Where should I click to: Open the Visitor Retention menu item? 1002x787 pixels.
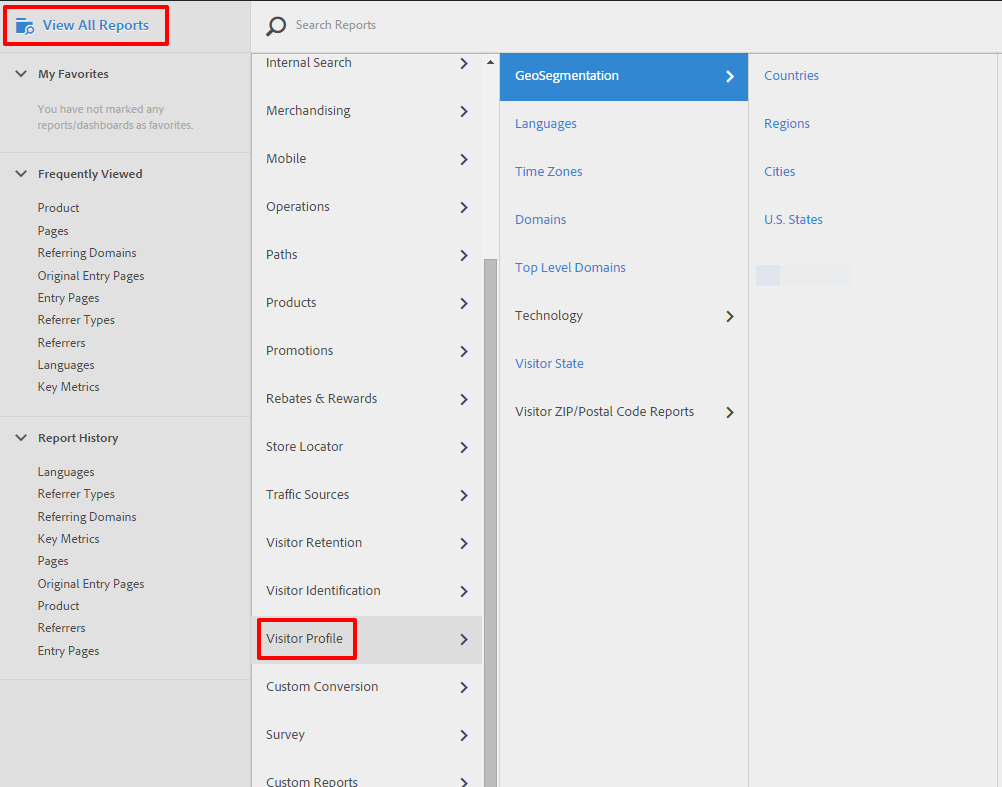pyautogui.click(x=367, y=542)
